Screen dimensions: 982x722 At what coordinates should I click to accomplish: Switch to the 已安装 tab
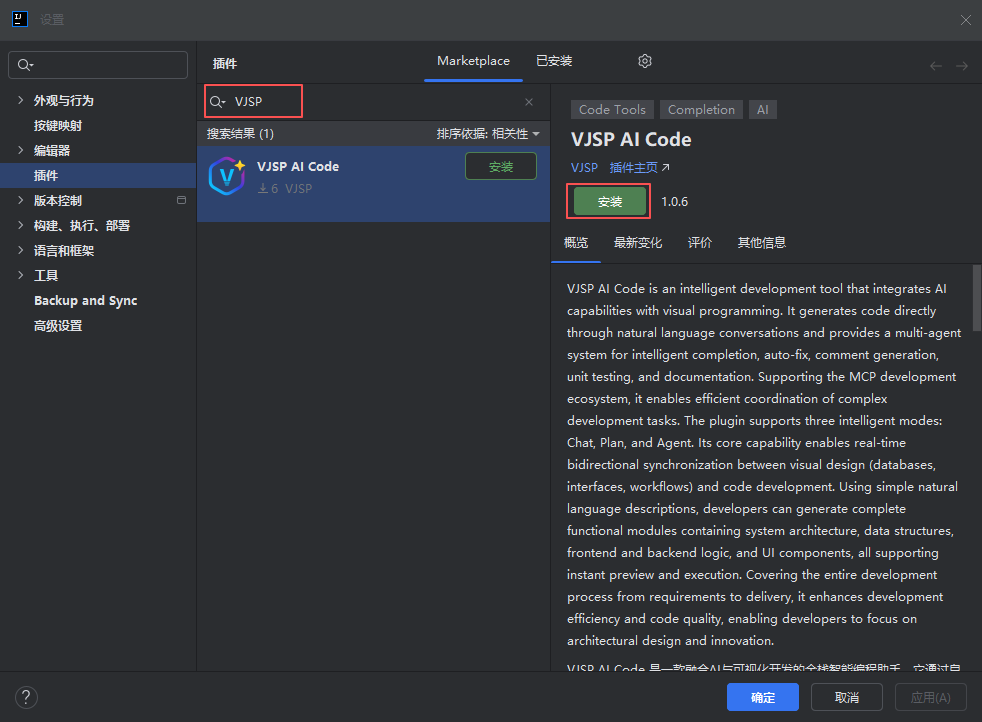pos(554,61)
